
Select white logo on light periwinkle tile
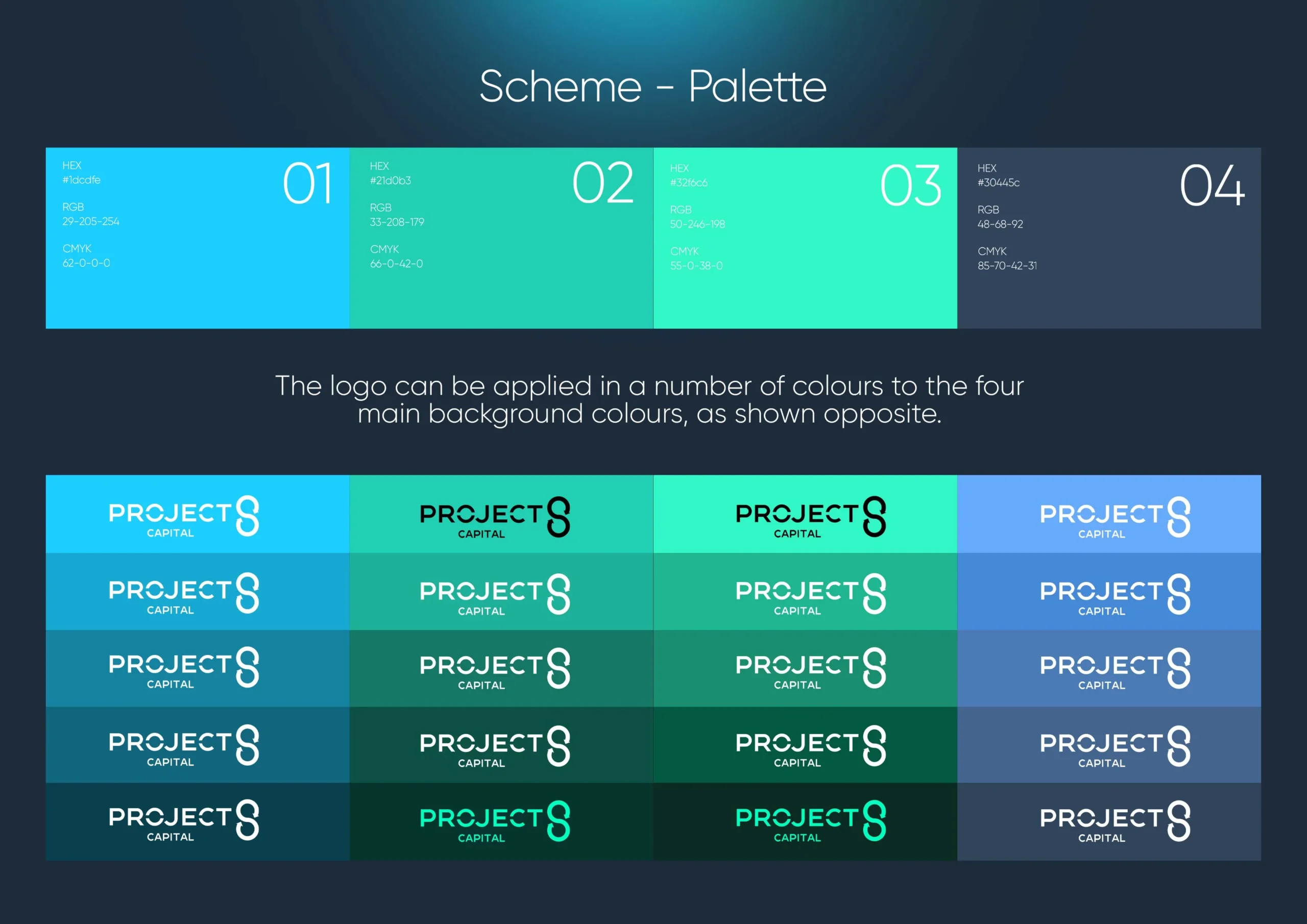(1115, 518)
